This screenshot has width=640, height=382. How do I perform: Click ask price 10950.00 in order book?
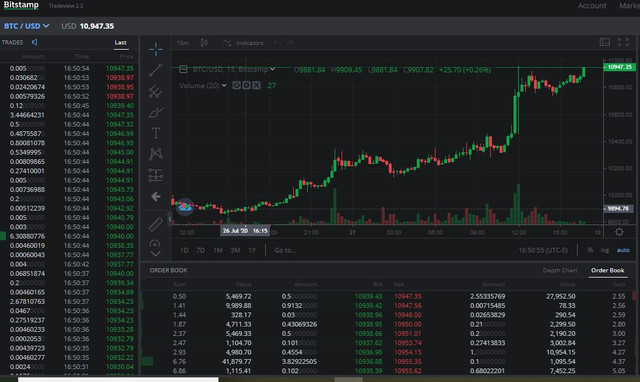(408, 324)
